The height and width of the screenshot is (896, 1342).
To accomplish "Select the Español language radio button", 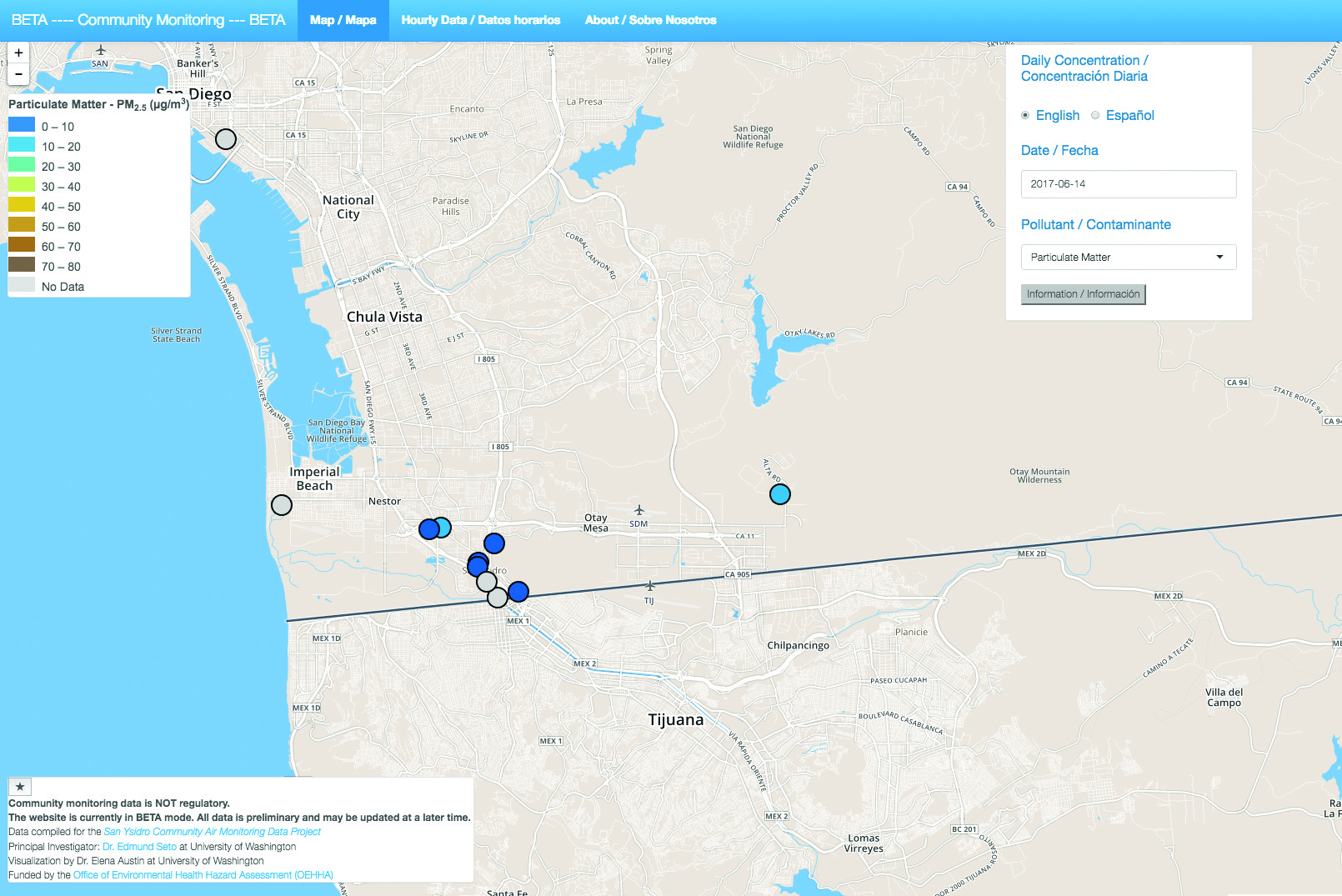I will pos(1095,115).
